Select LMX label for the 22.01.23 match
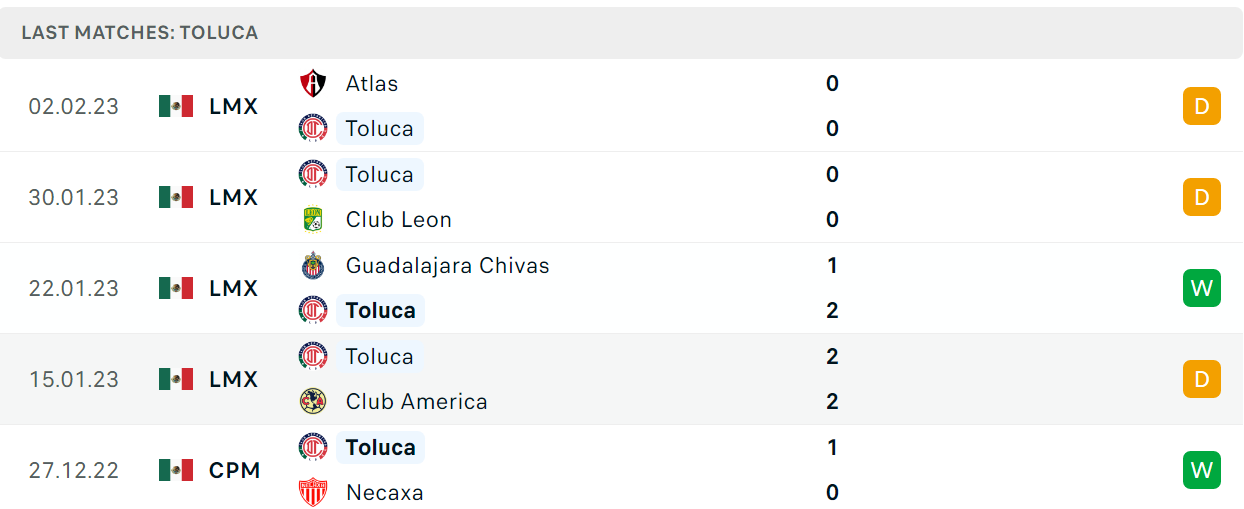Screen dimensions: 1244x509 pyautogui.click(x=234, y=288)
